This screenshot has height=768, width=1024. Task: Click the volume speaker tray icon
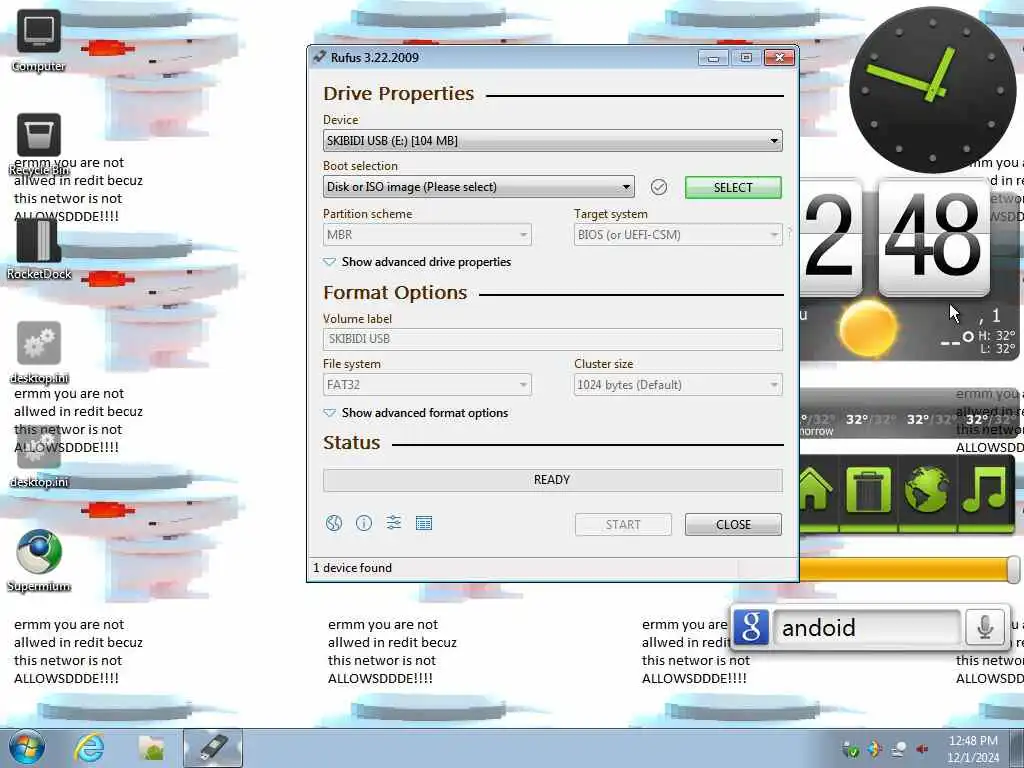click(922, 749)
